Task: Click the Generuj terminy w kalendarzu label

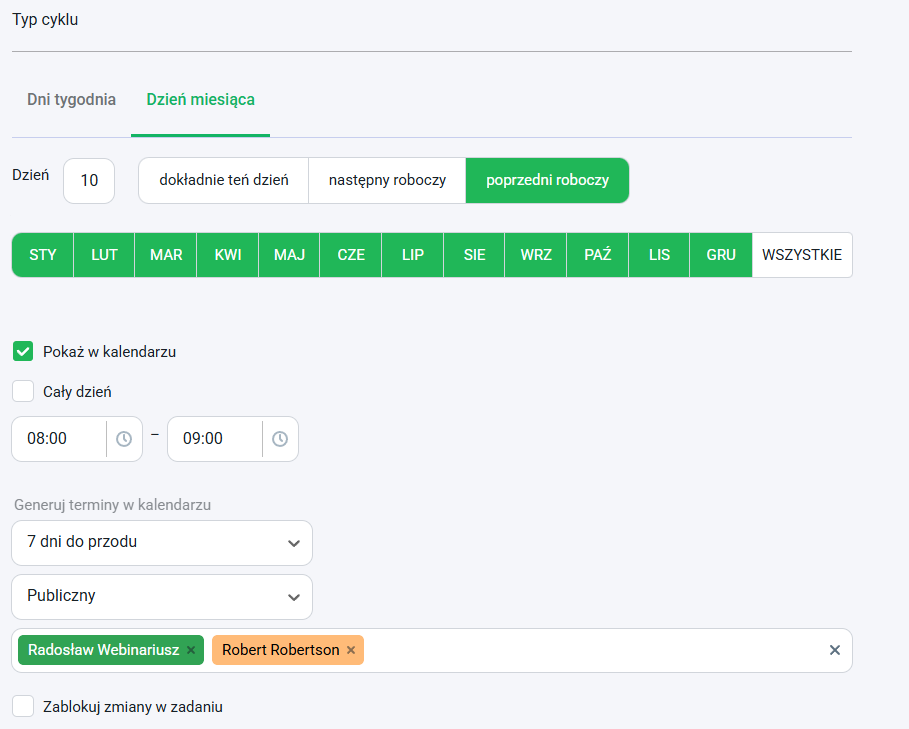Action: point(112,505)
